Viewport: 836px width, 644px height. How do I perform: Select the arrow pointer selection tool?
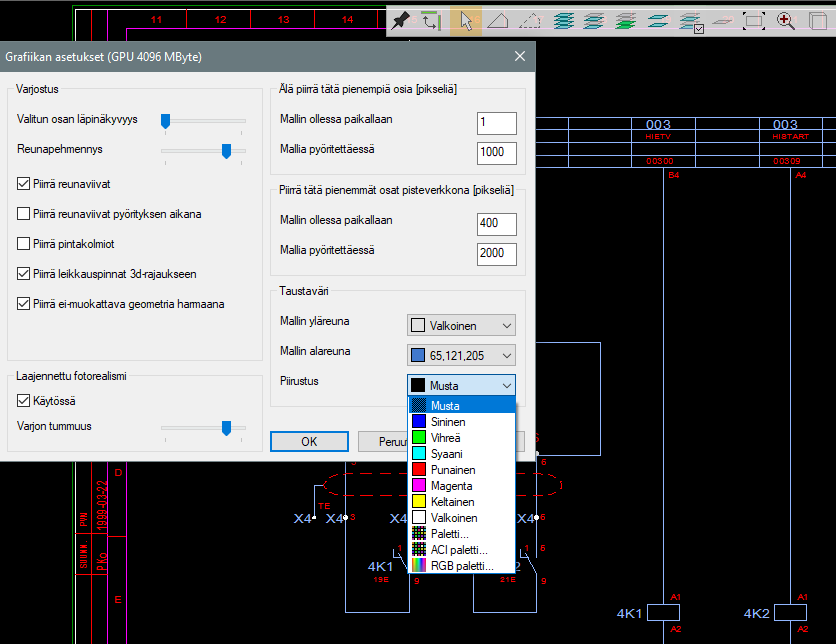point(465,21)
